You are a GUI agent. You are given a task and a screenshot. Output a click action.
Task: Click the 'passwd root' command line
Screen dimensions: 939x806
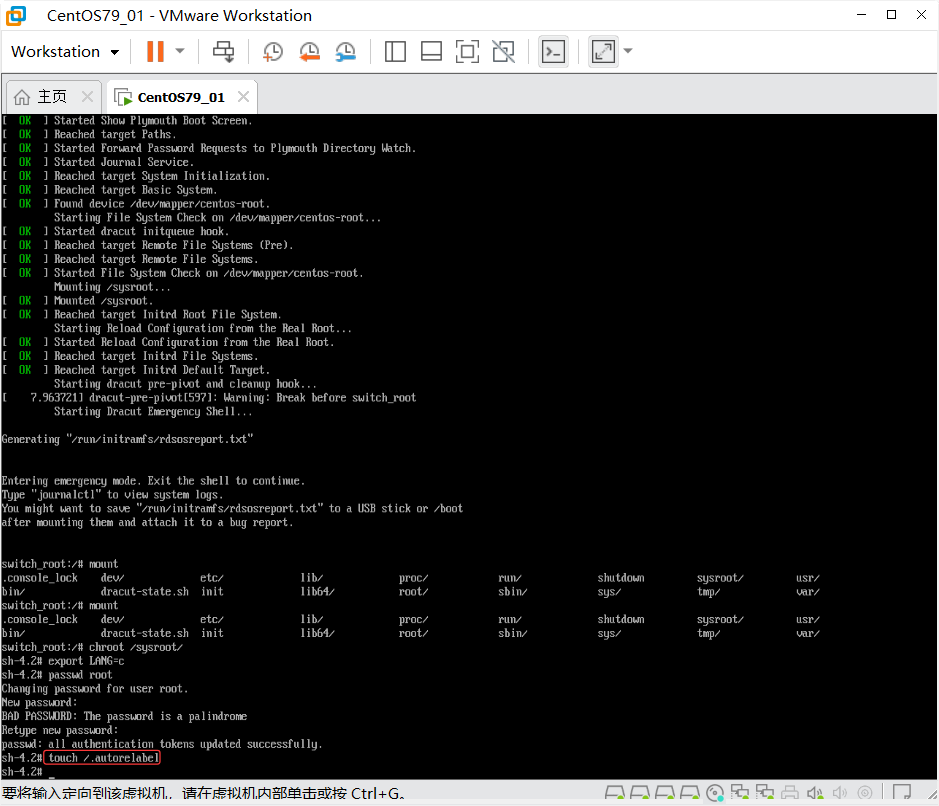point(57,675)
